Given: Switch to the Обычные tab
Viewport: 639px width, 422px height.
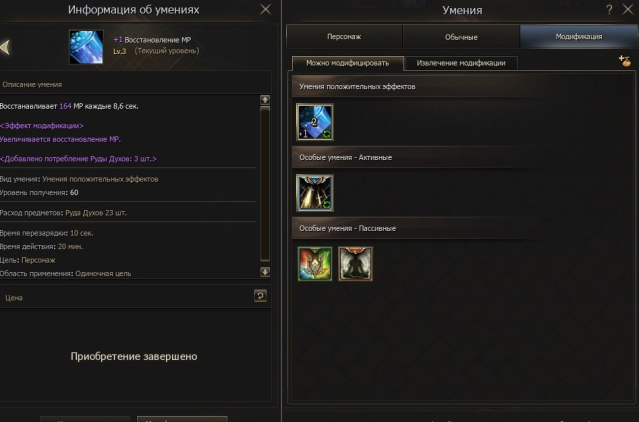Looking at the screenshot, I should [461, 37].
